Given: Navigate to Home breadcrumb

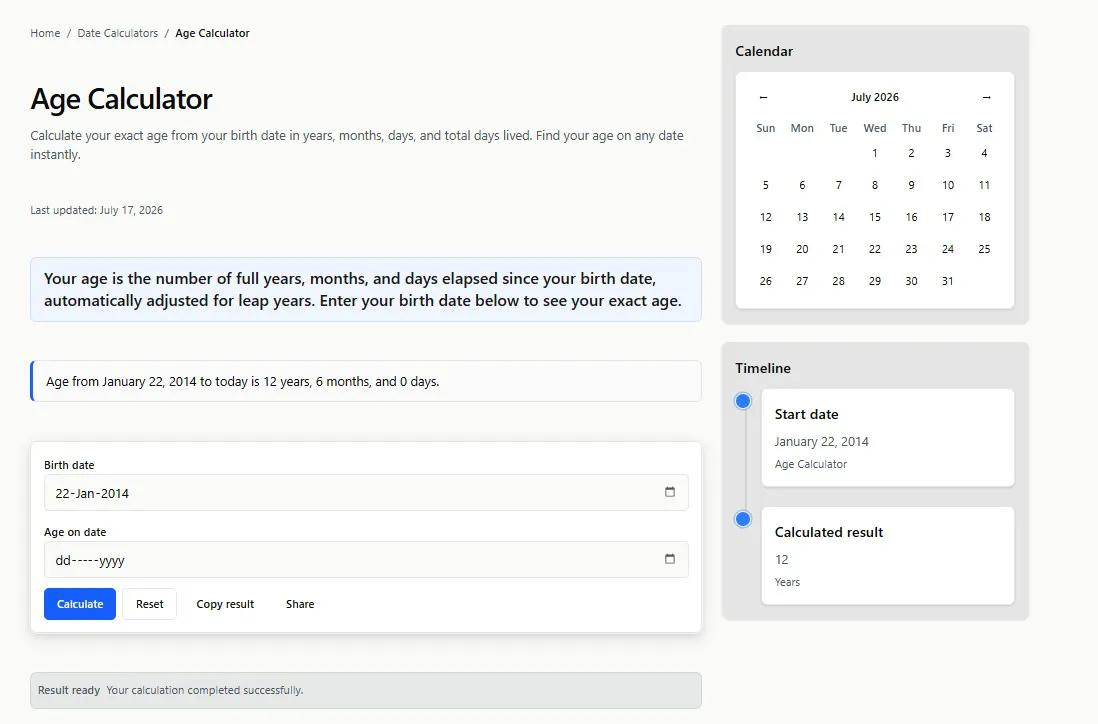Looking at the screenshot, I should [x=45, y=33].
